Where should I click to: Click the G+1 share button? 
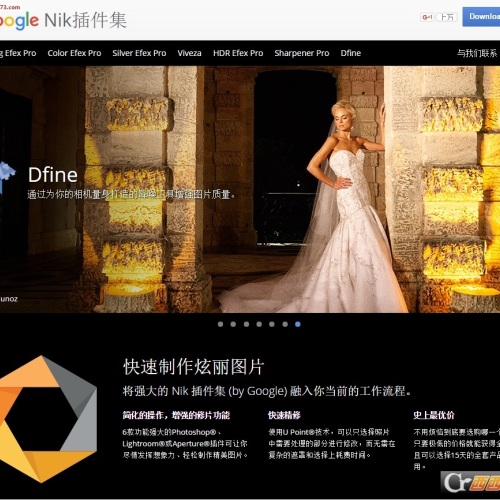click(427, 17)
